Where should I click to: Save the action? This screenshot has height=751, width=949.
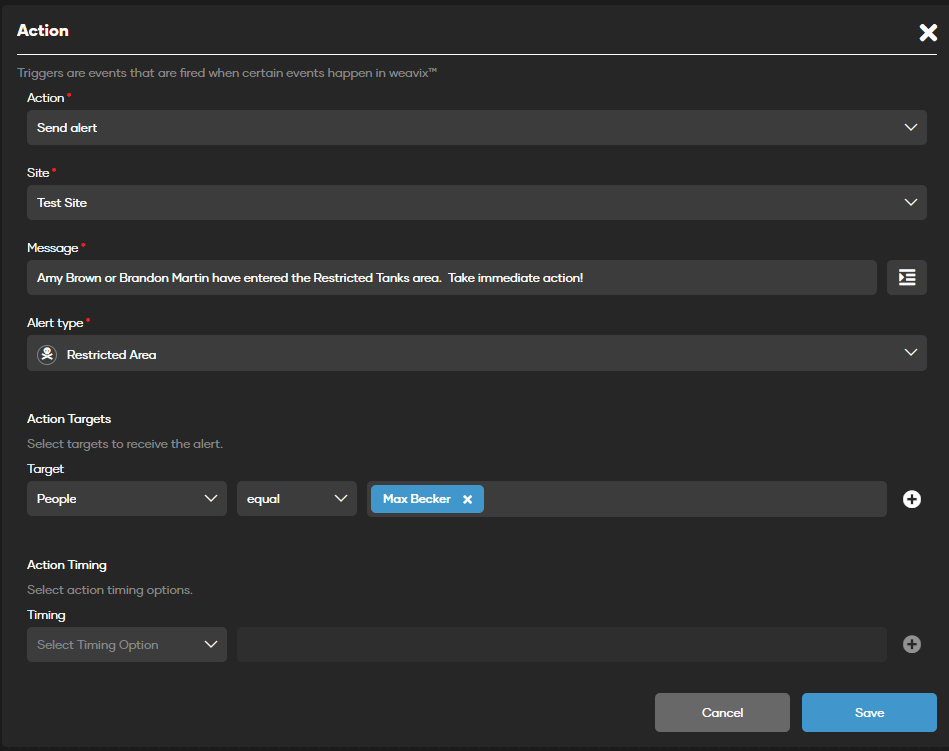pyautogui.click(x=869, y=712)
